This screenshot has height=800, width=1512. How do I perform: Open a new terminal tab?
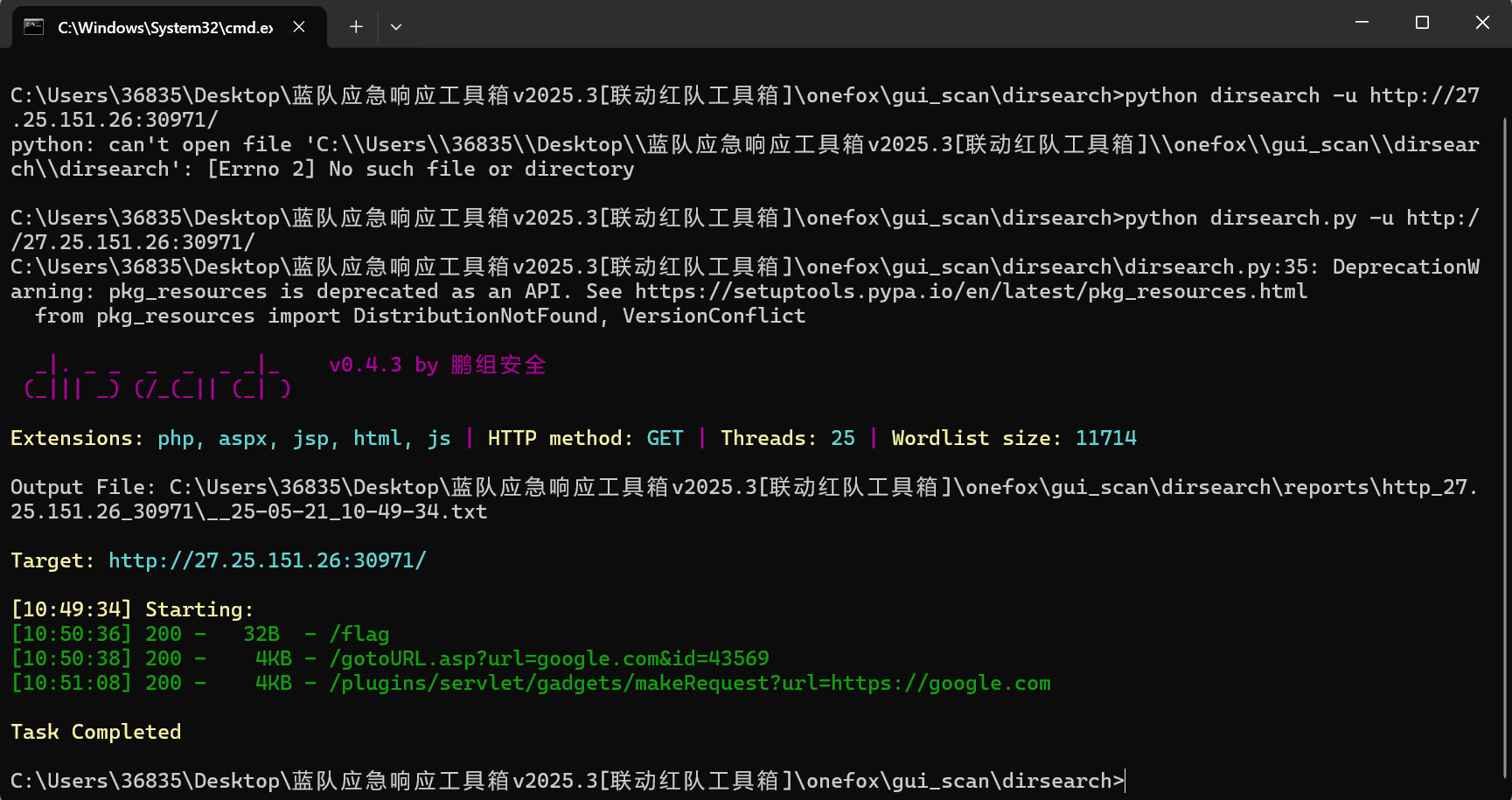coord(356,27)
